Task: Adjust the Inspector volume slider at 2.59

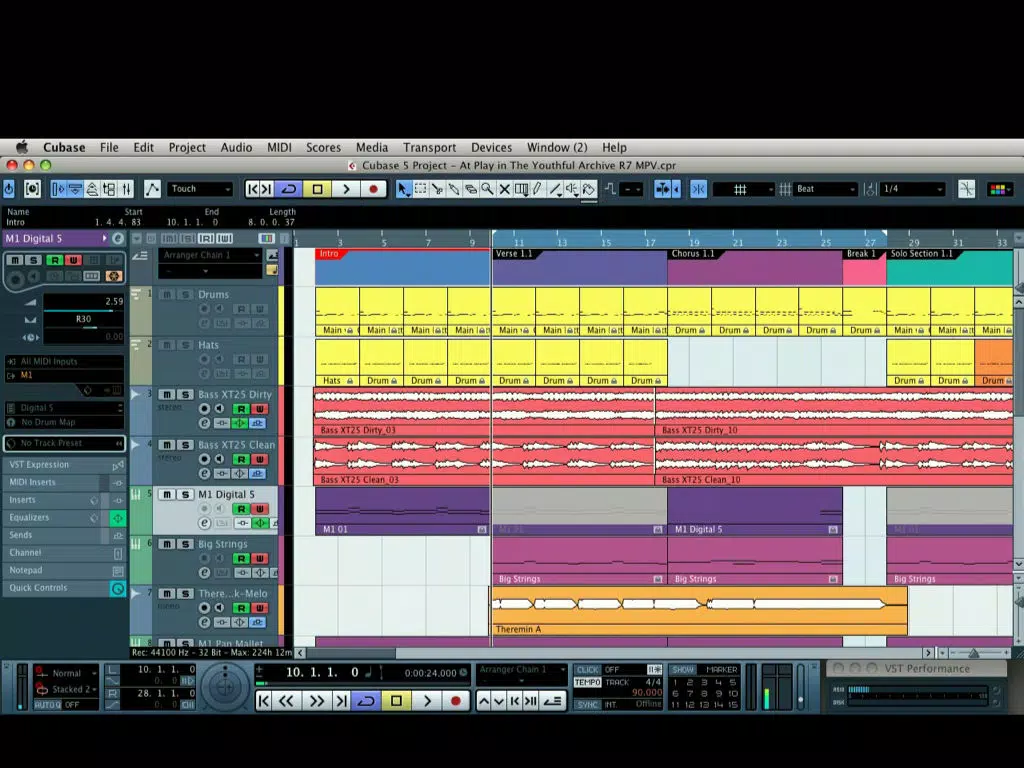Action: (83, 302)
